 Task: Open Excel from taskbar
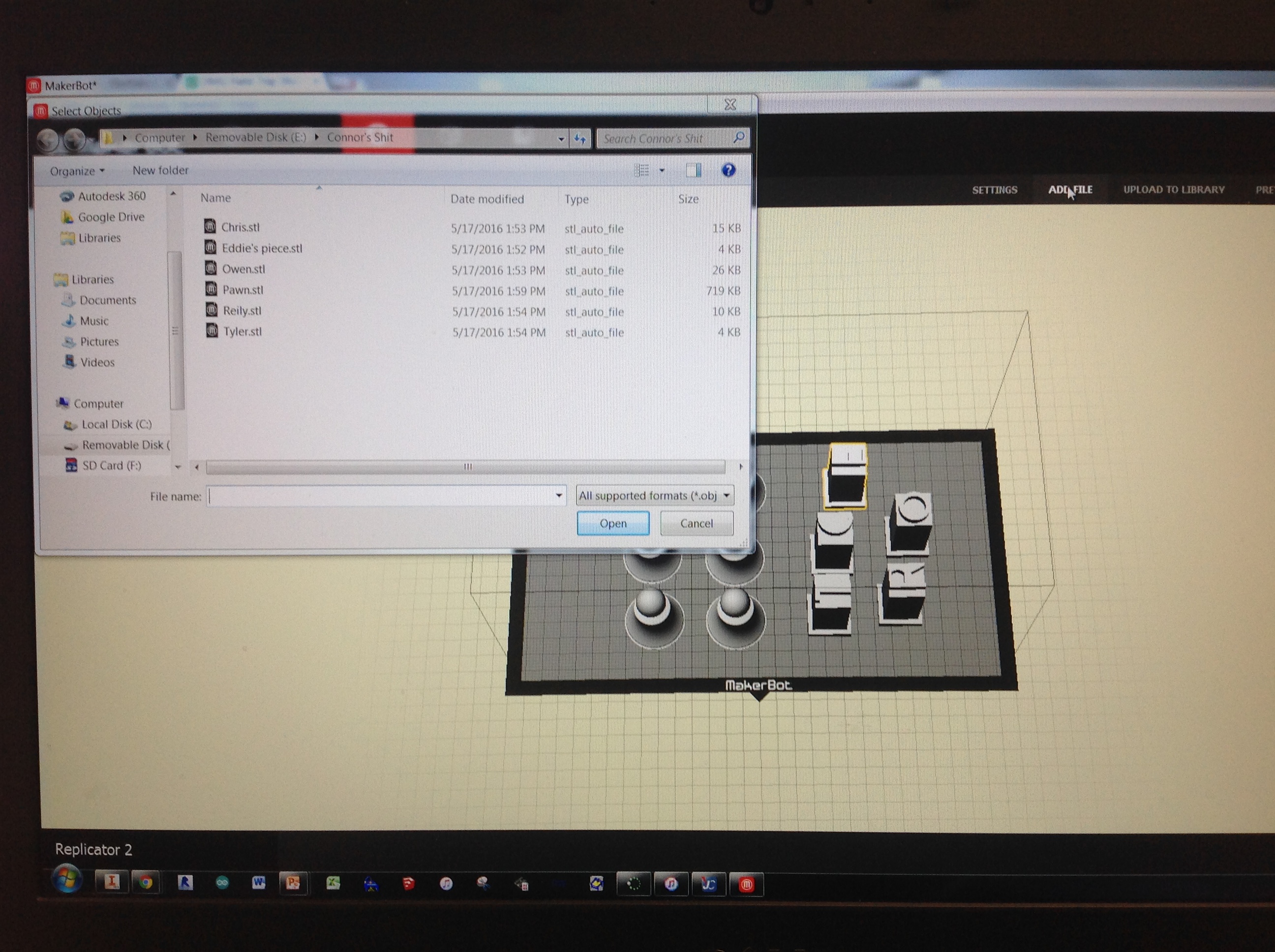tap(333, 883)
